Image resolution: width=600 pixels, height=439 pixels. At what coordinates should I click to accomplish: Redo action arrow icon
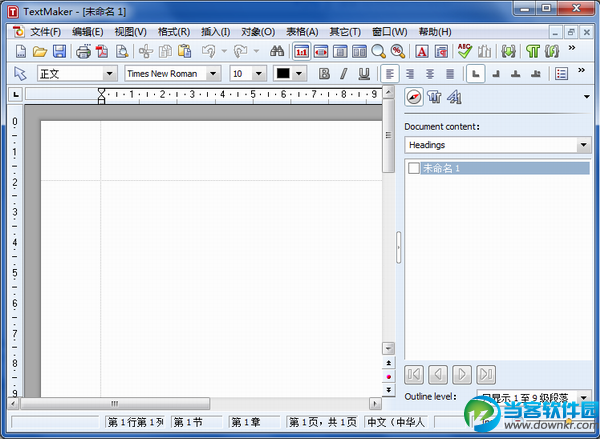(240, 51)
